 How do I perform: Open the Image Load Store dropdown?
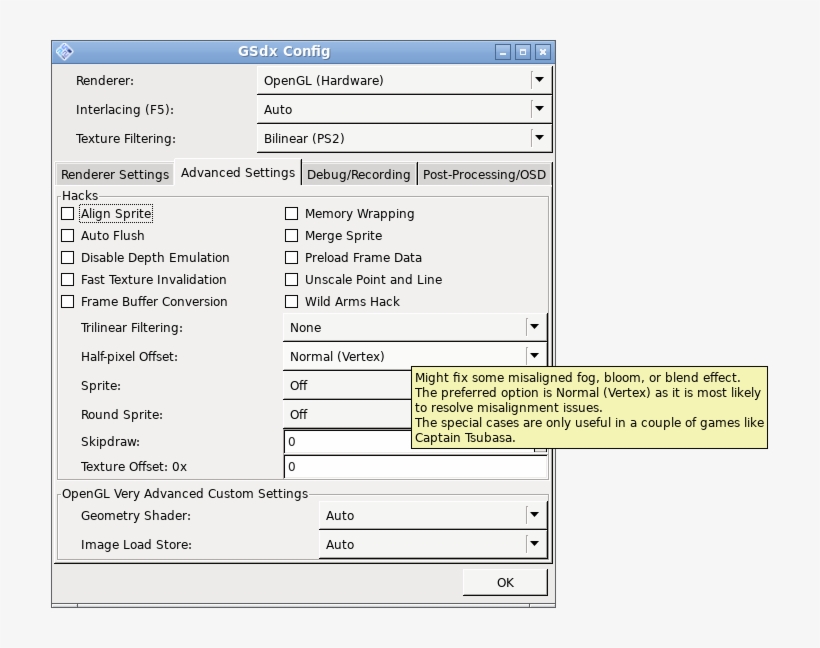534,544
